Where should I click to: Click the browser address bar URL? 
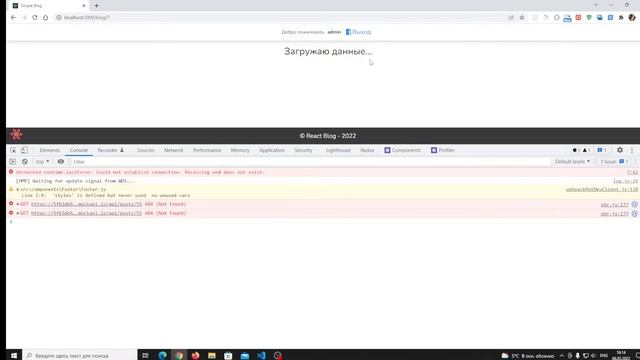(x=87, y=18)
